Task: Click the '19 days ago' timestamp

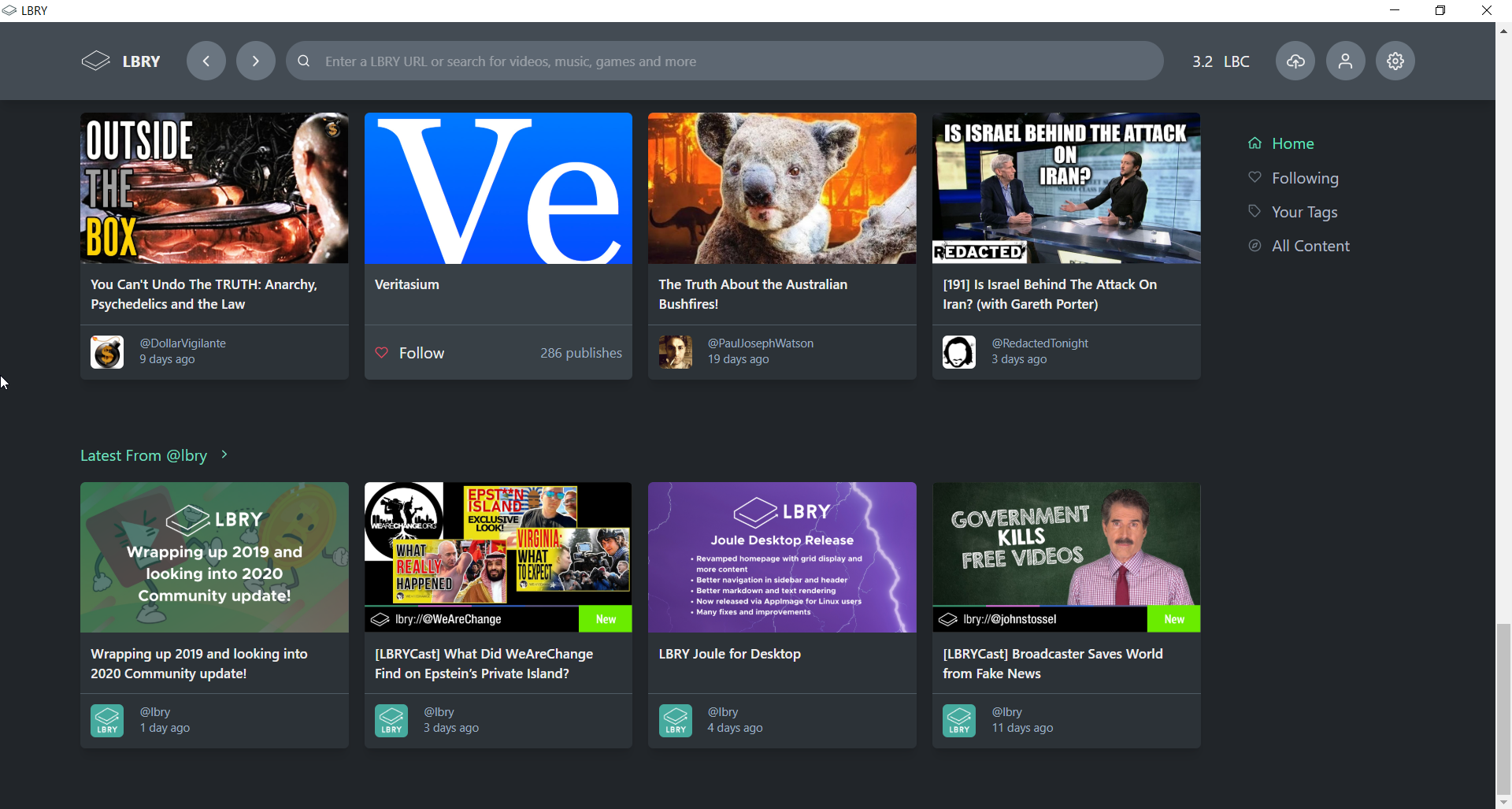Action: [x=738, y=359]
